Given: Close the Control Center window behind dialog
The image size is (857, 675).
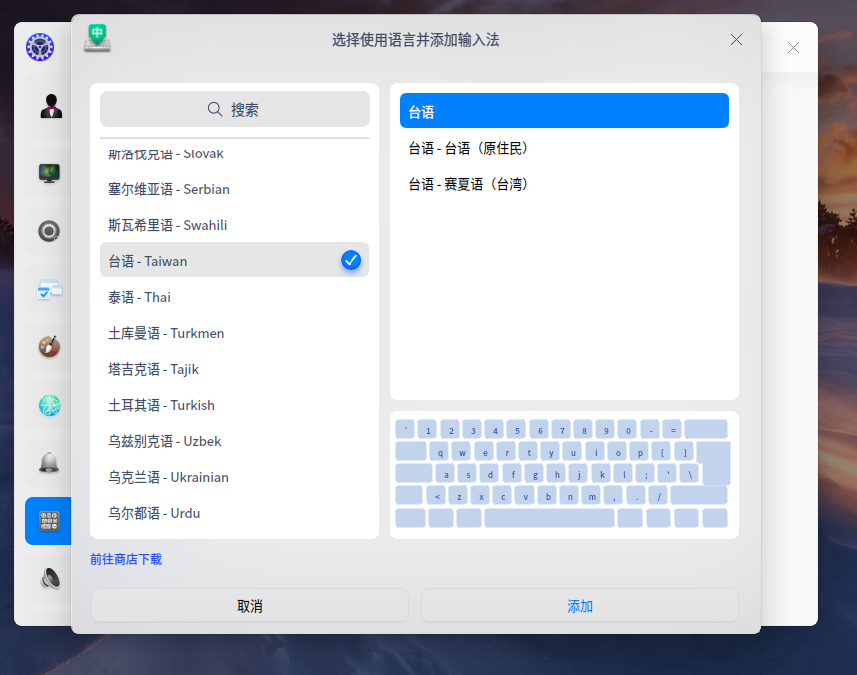Looking at the screenshot, I should (793, 48).
